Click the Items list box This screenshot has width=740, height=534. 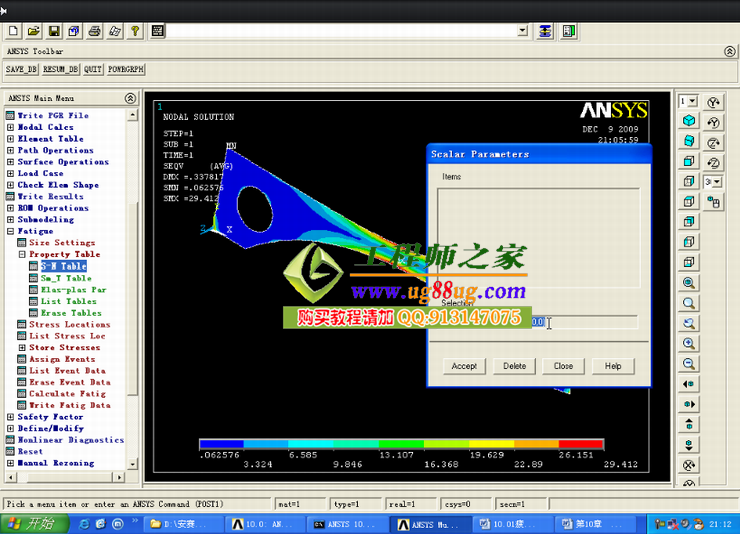click(x=538, y=238)
